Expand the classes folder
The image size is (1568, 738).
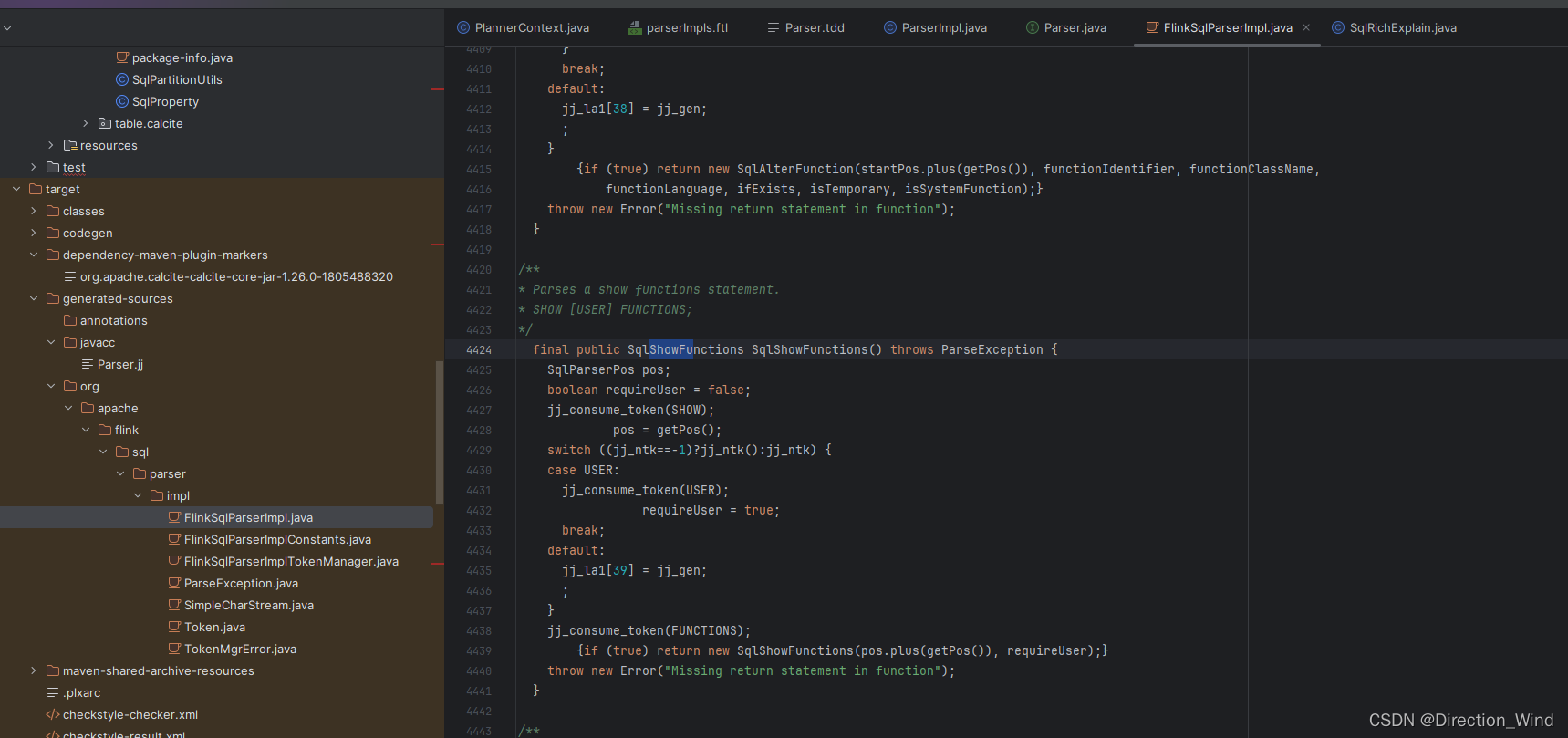point(34,211)
